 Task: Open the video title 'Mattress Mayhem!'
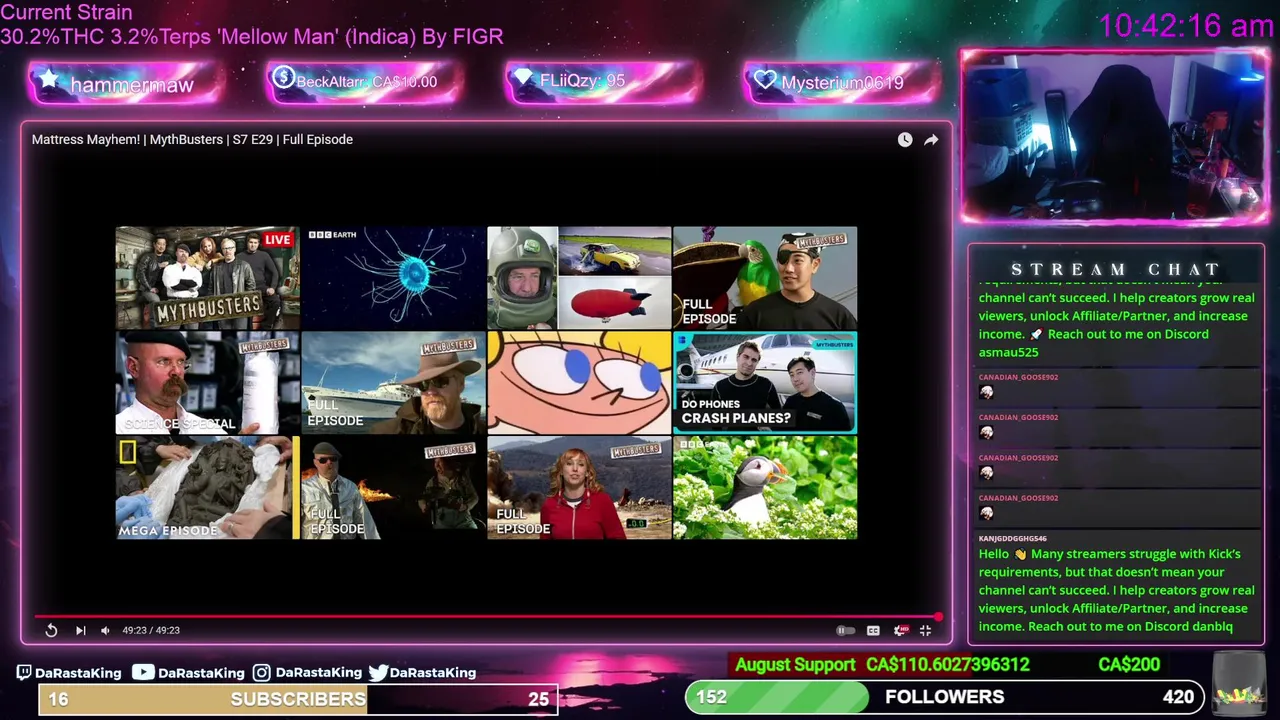pyautogui.click(x=192, y=139)
